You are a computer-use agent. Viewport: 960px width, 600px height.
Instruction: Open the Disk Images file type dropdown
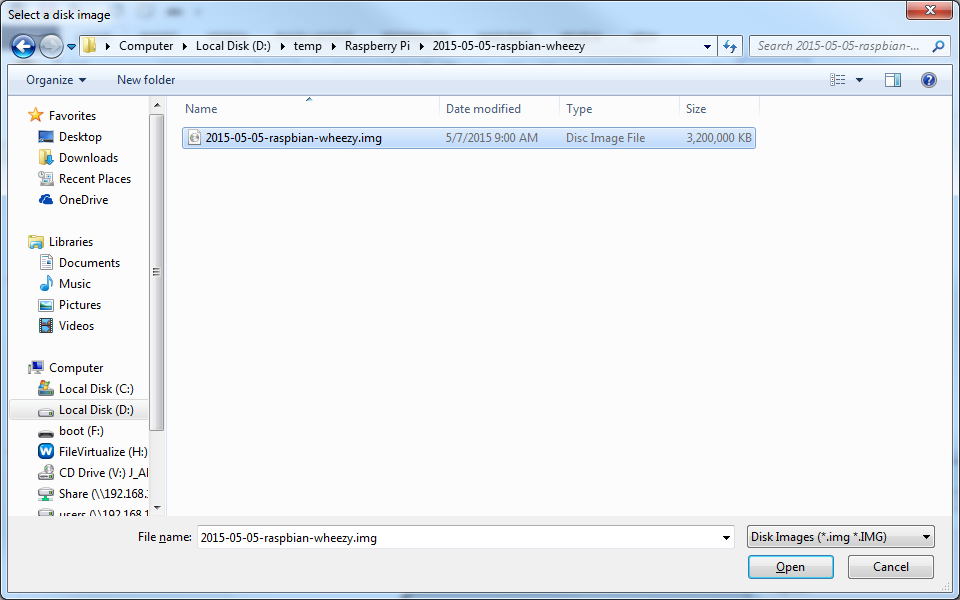[x=840, y=537]
